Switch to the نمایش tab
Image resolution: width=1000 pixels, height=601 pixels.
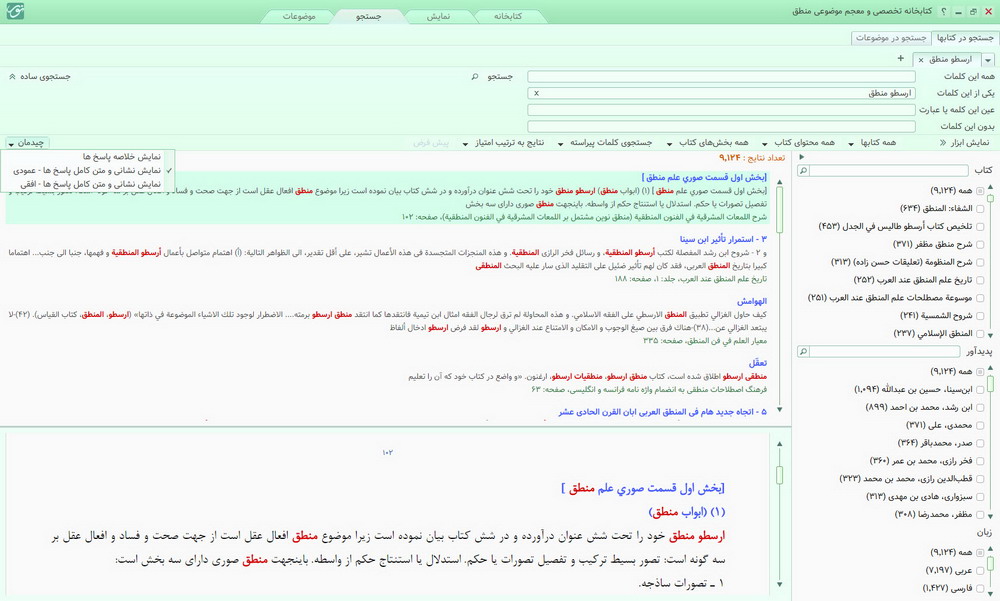click(x=438, y=16)
